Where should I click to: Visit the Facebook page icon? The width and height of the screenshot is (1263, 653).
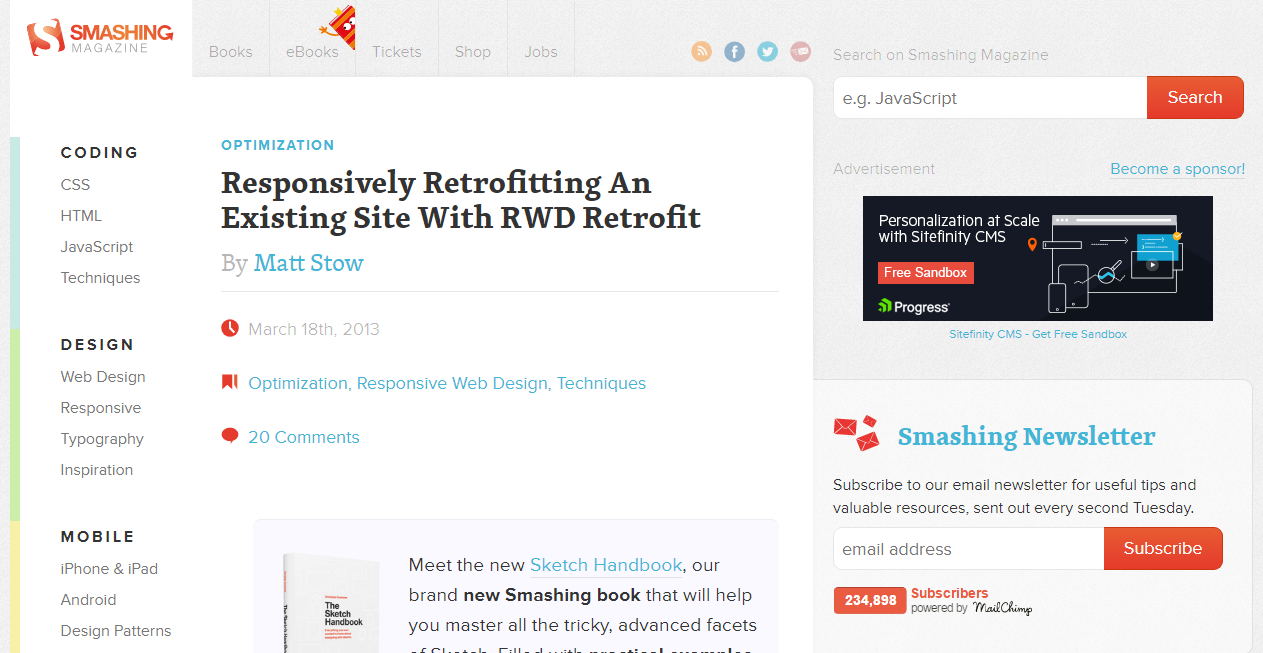[735, 52]
